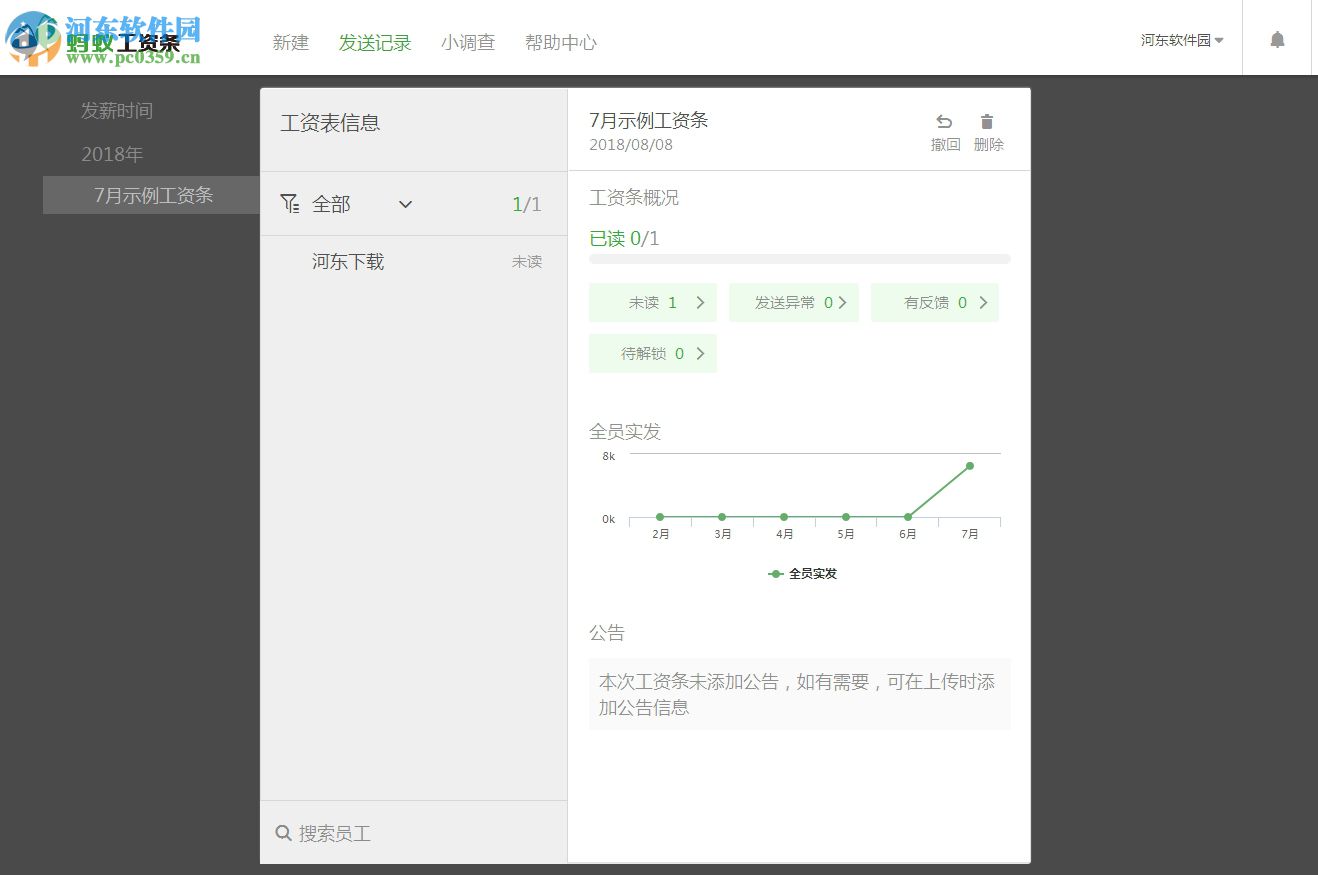Switch to the 发送记录 tab
The image size is (1318, 875).
(375, 42)
